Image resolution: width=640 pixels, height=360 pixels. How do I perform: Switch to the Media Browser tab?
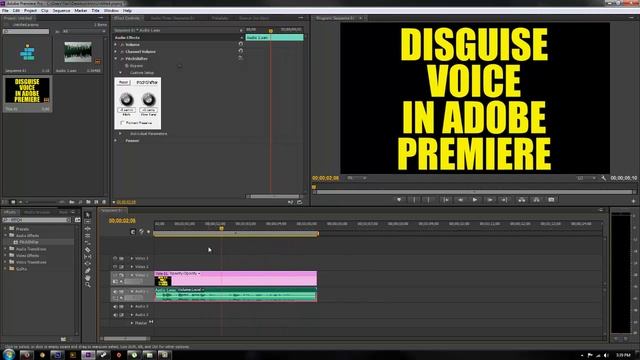pos(37,212)
